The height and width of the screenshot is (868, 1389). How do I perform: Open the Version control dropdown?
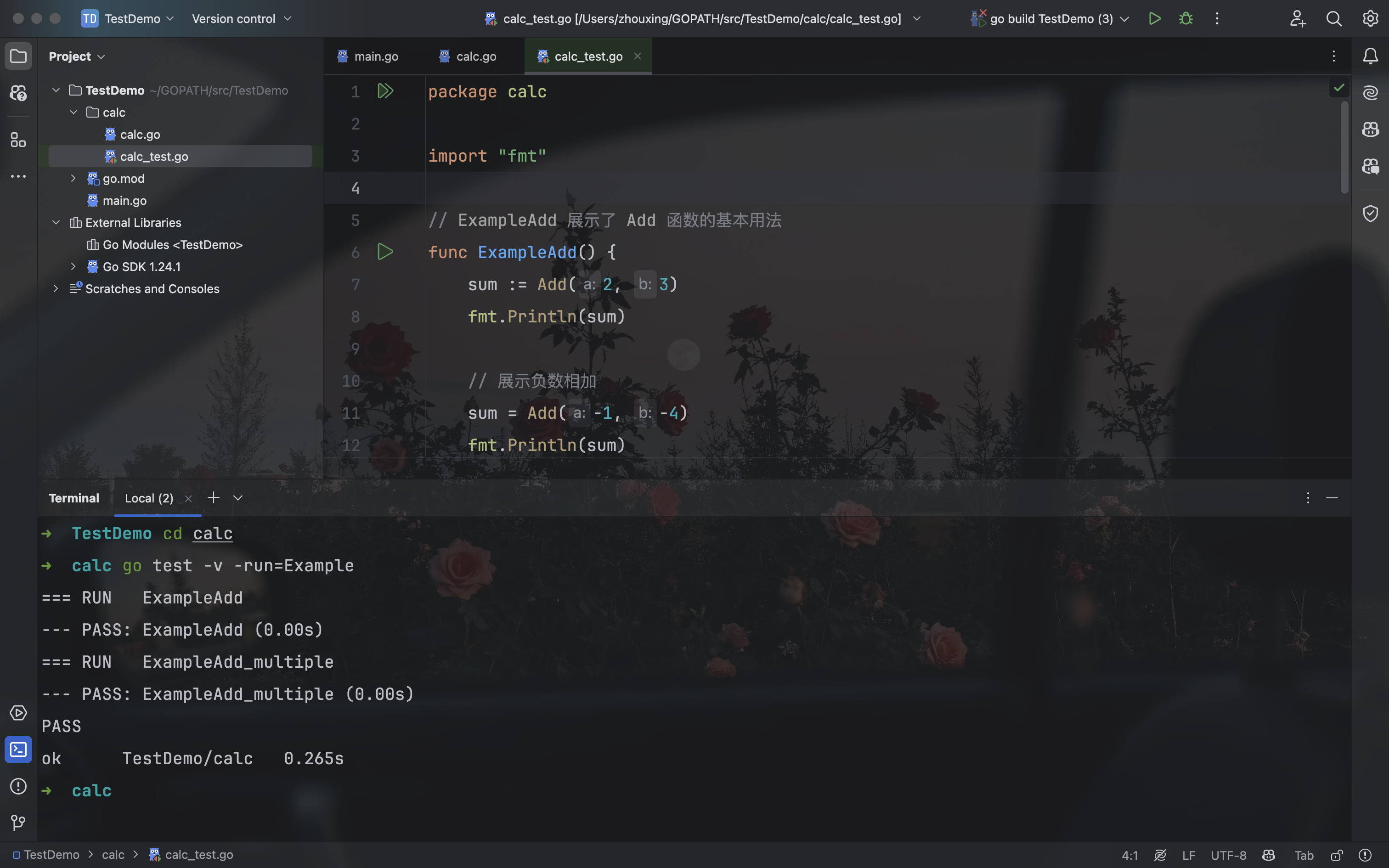[x=241, y=18]
